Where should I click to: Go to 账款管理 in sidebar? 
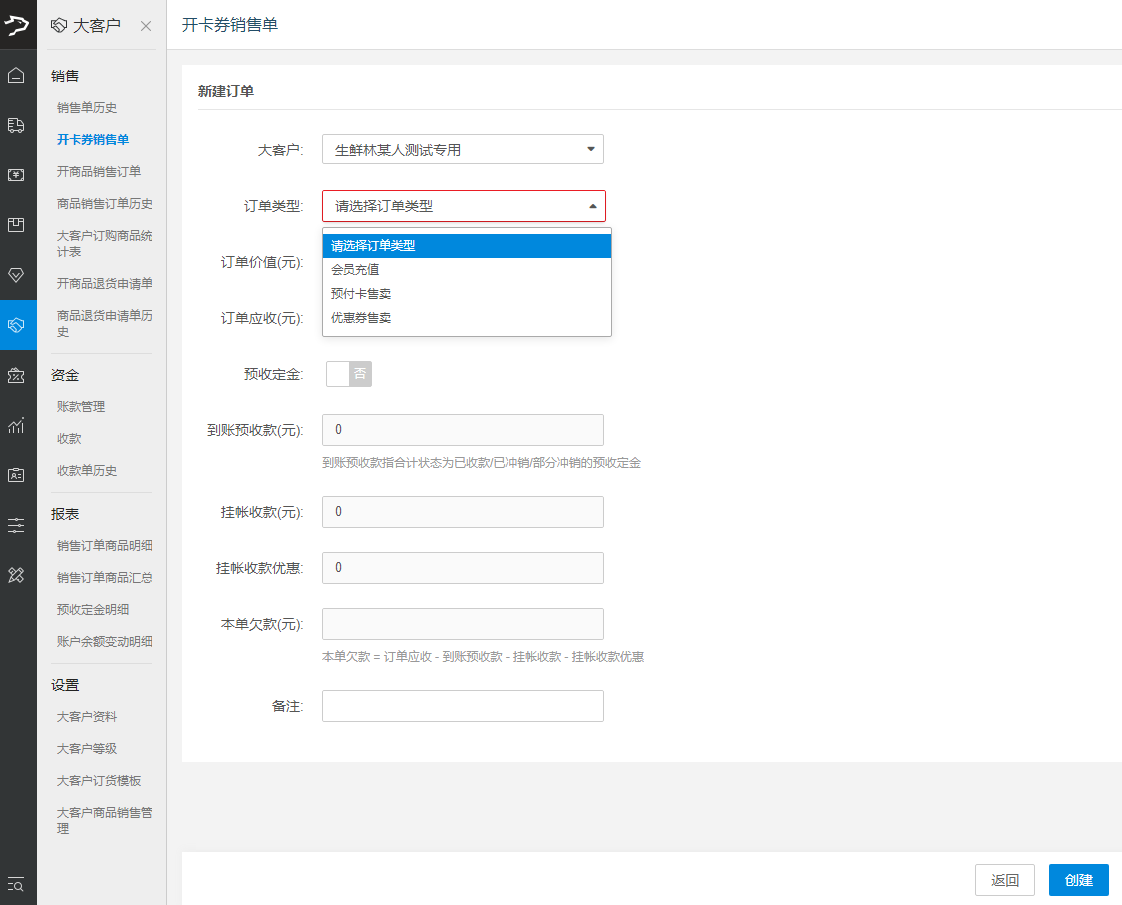point(81,407)
